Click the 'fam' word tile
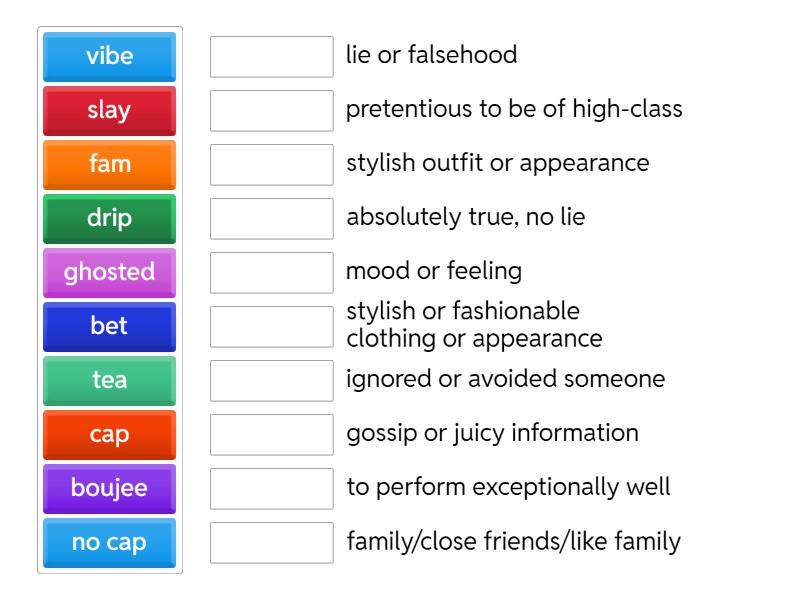 tap(108, 164)
